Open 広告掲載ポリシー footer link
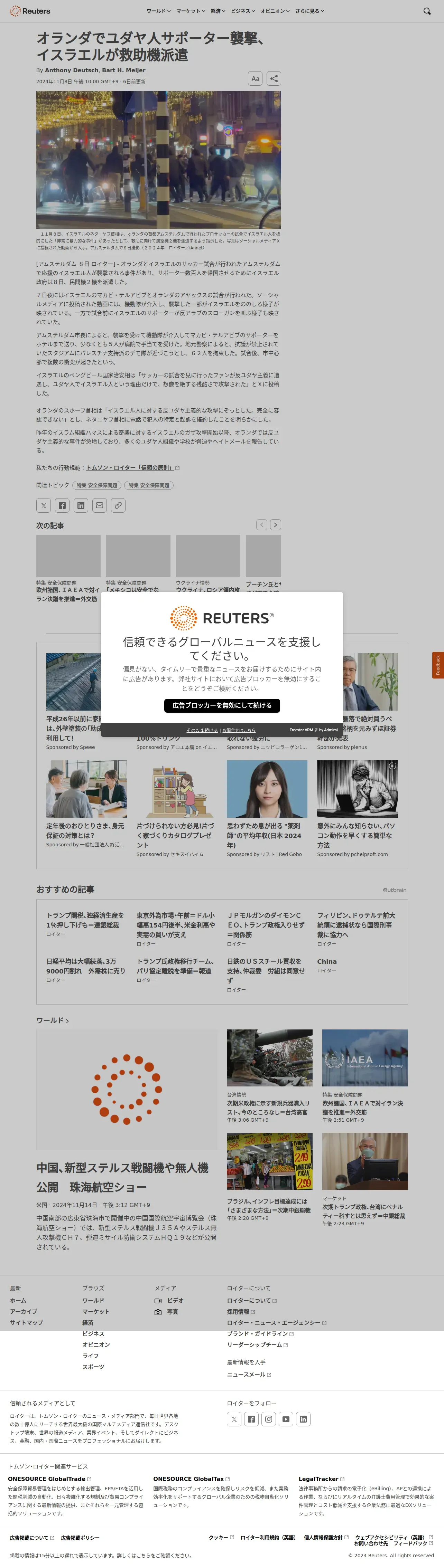 click(x=80, y=1538)
